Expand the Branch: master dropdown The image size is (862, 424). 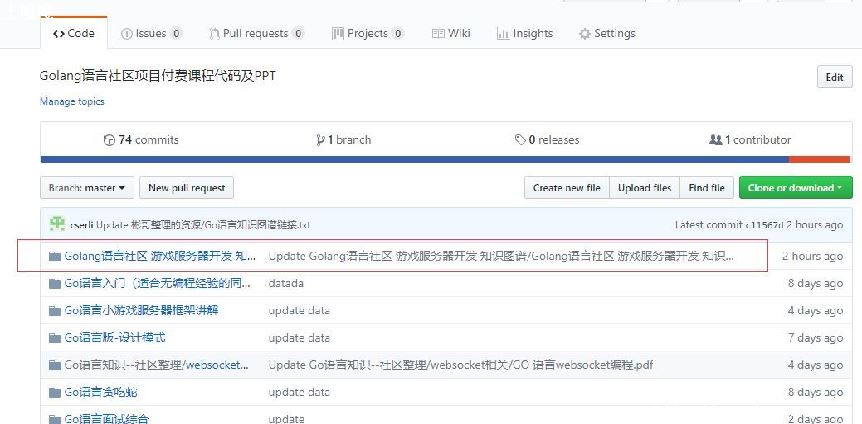[x=87, y=188]
